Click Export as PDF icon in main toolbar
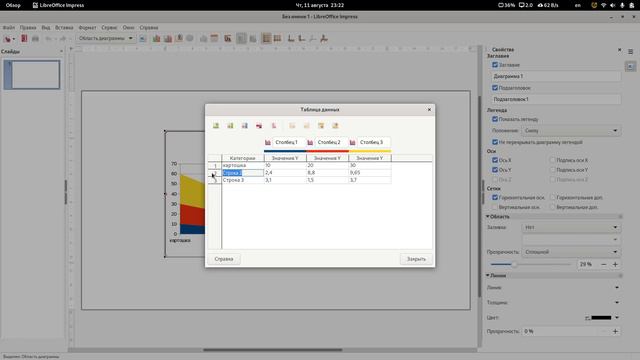The height and width of the screenshot is (360, 640). [x=24, y=38]
